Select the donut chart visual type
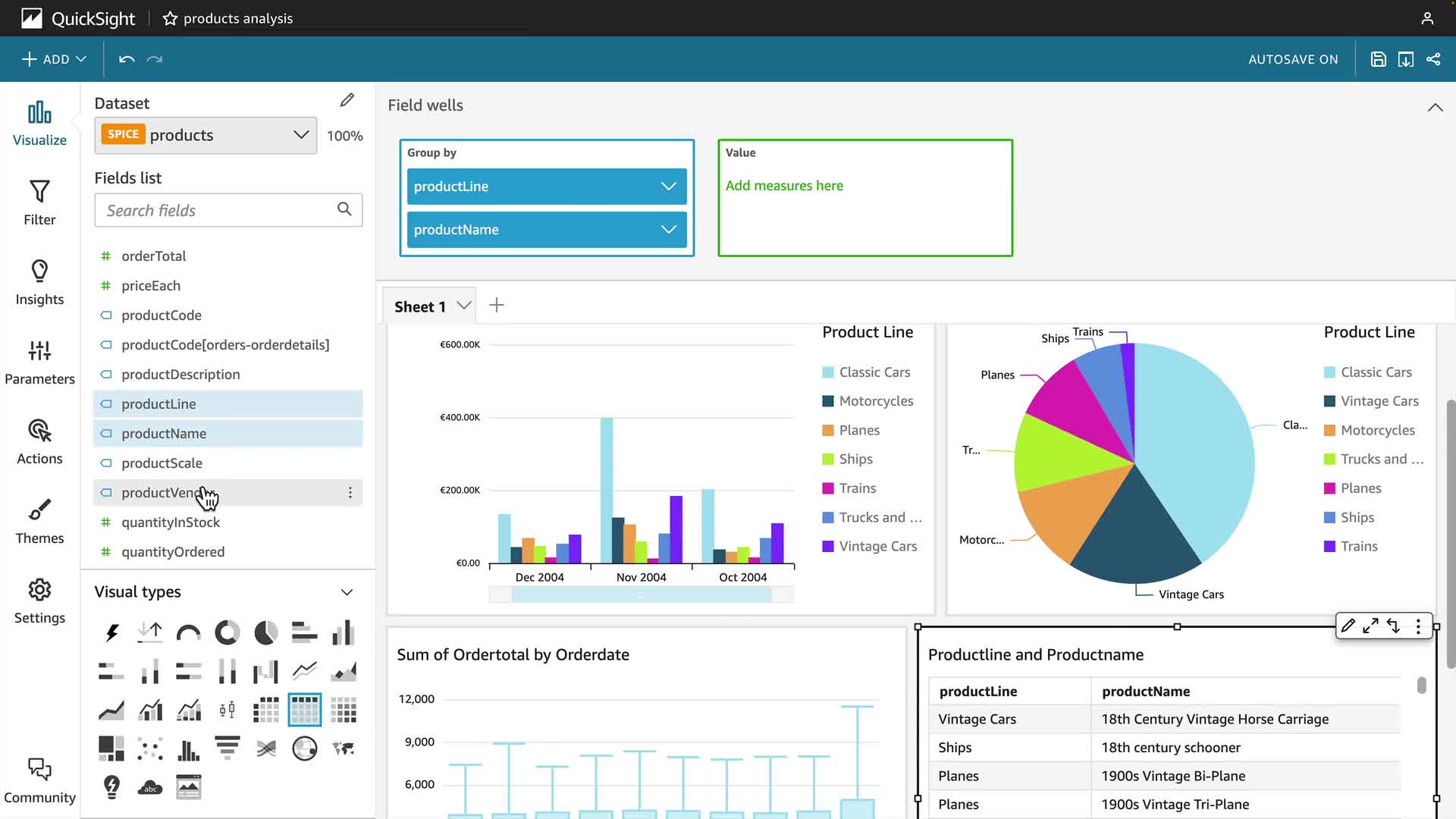This screenshot has width=1456, height=819. click(x=227, y=632)
